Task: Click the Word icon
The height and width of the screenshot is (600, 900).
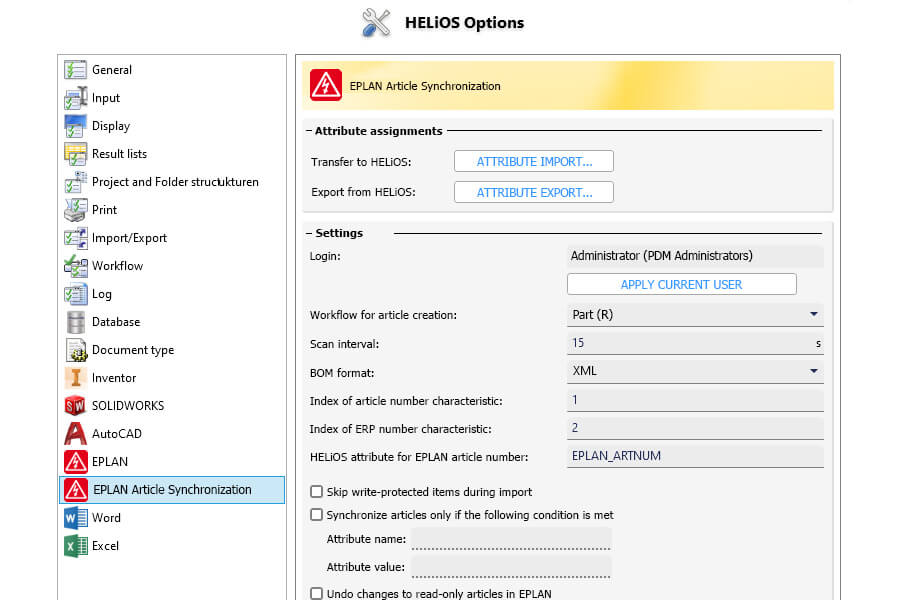Action: 75,518
